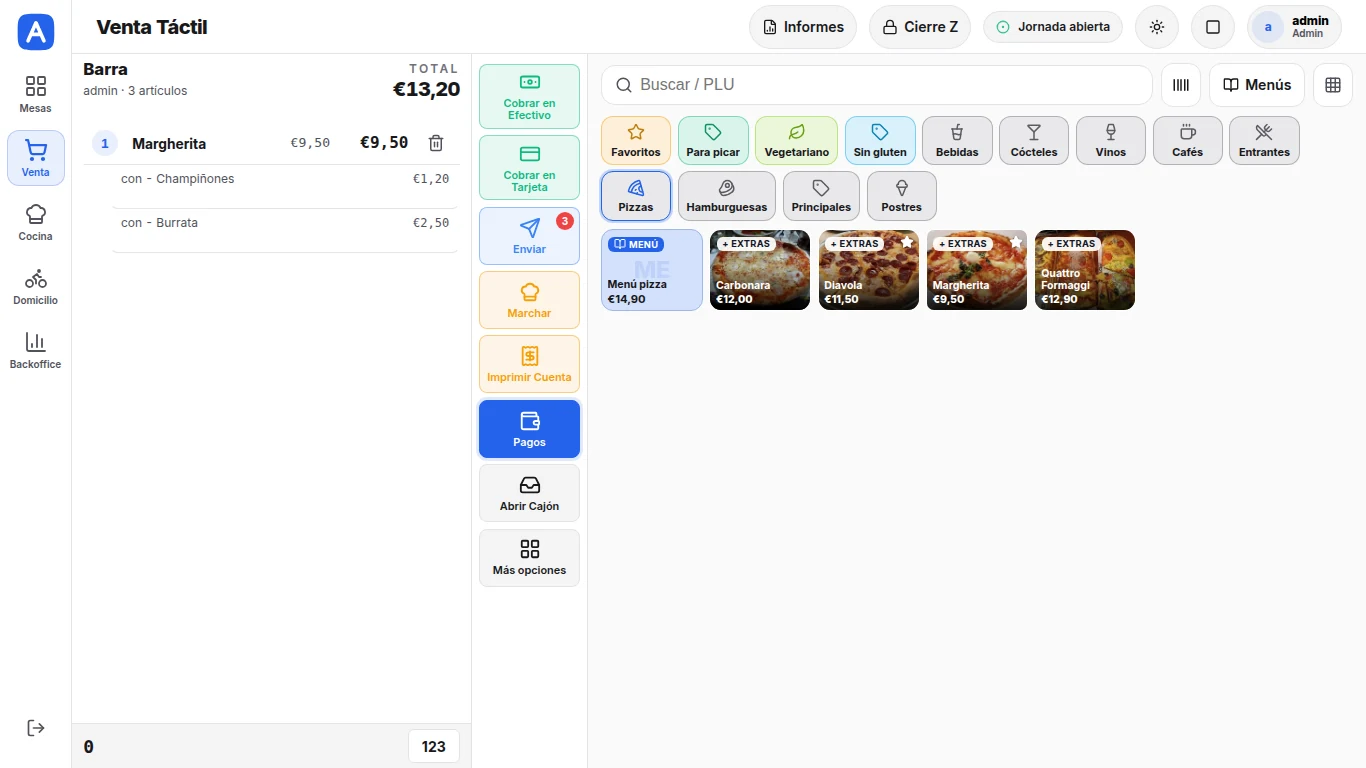Add Menú pizza to the order
This screenshot has height=768, width=1366.
(x=652, y=270)
